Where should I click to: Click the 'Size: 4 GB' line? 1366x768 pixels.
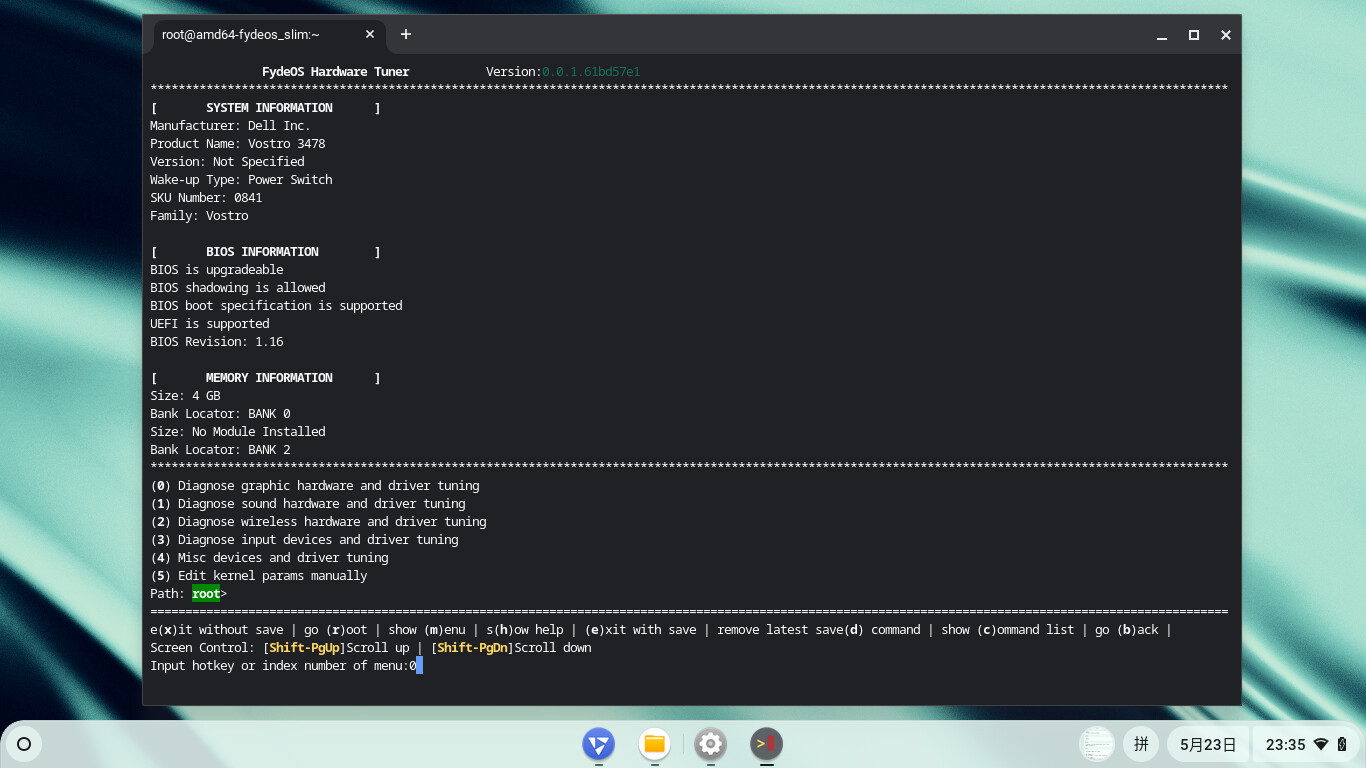[185, 396]
